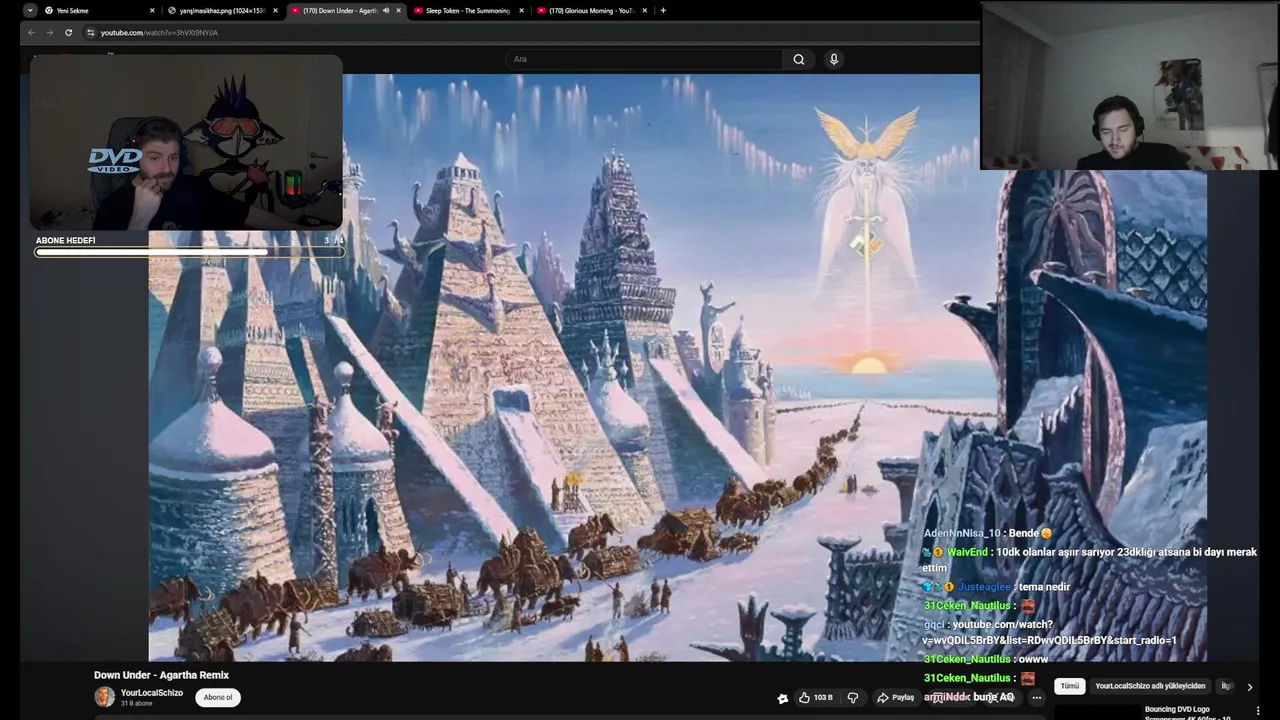The width and height of the screenshot is (1280, 720).
Task: Click the YouTube search magnifier icon
Action: pyautogui.click(x=799, y=59)
